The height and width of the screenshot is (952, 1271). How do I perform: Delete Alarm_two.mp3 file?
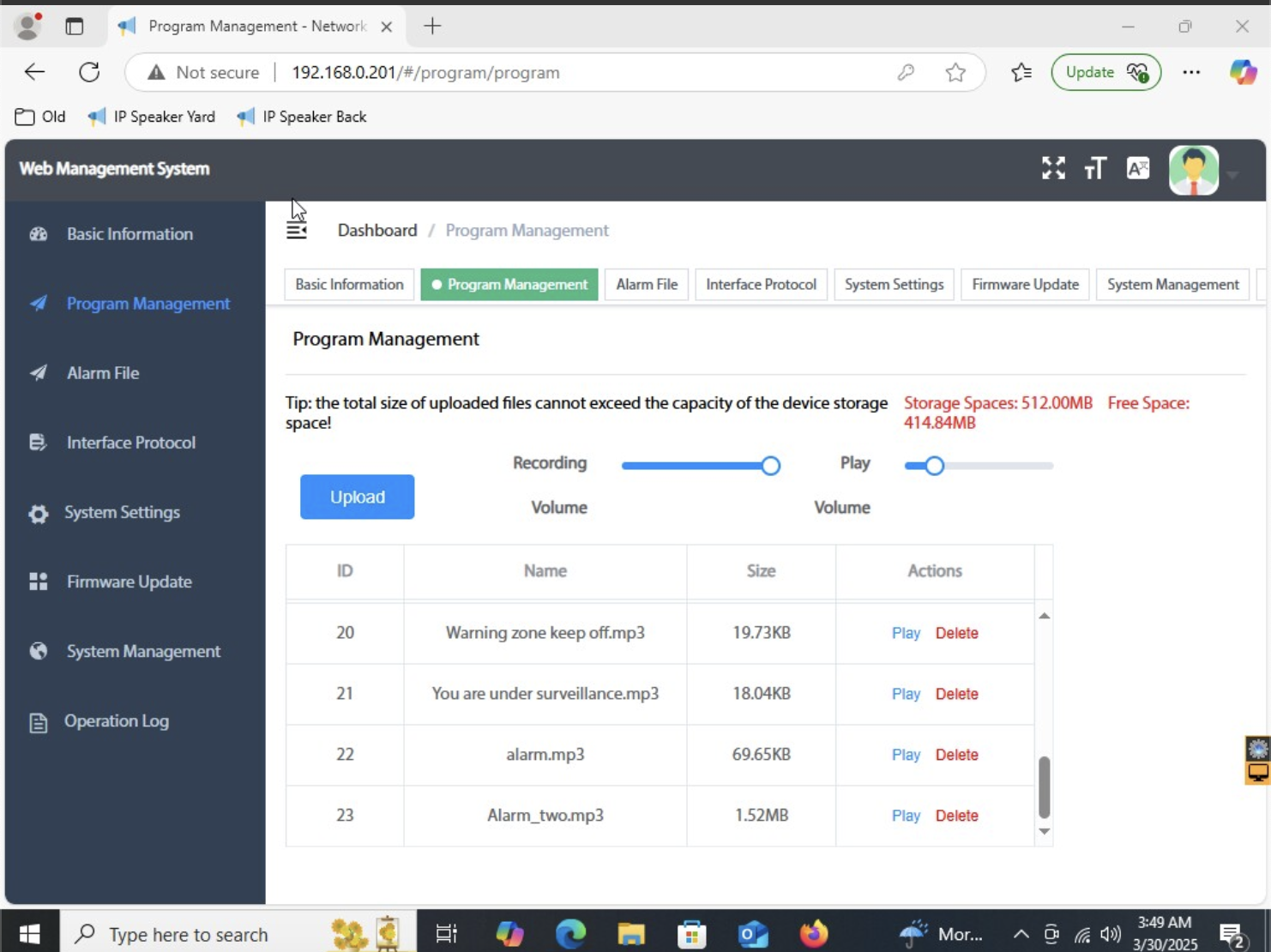956,816
